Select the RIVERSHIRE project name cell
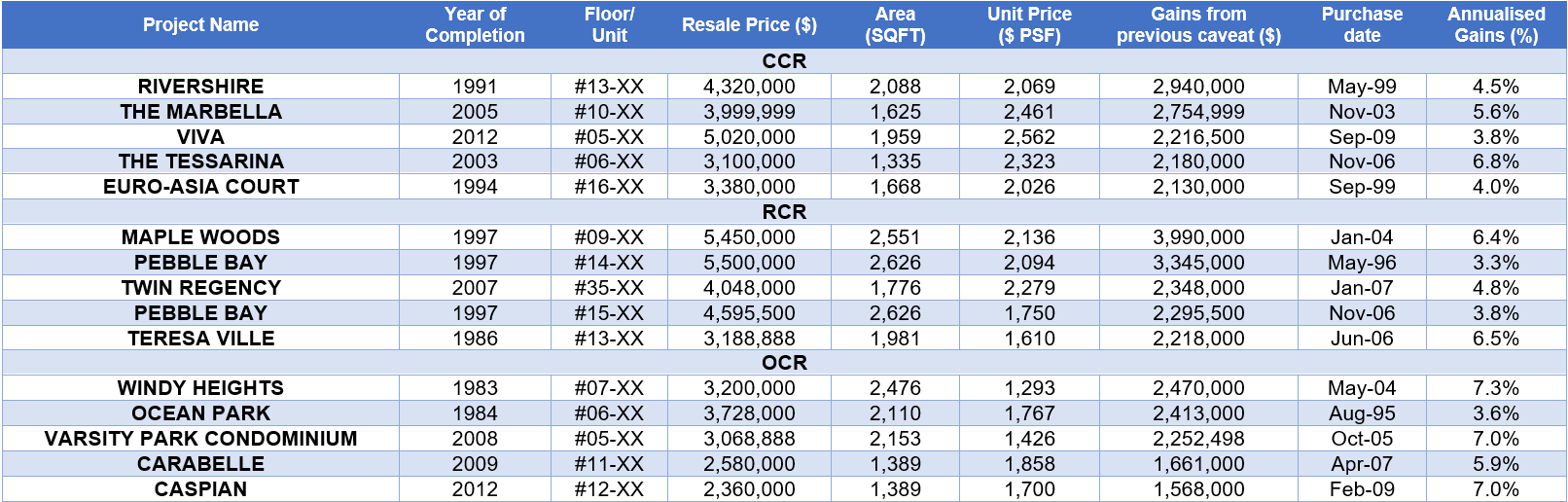 [200, 87]
